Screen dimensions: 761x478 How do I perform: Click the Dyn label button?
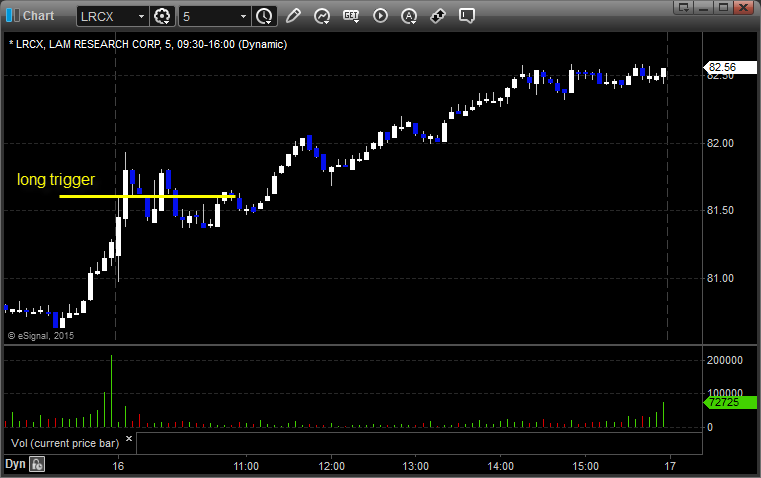click(15, 464)
